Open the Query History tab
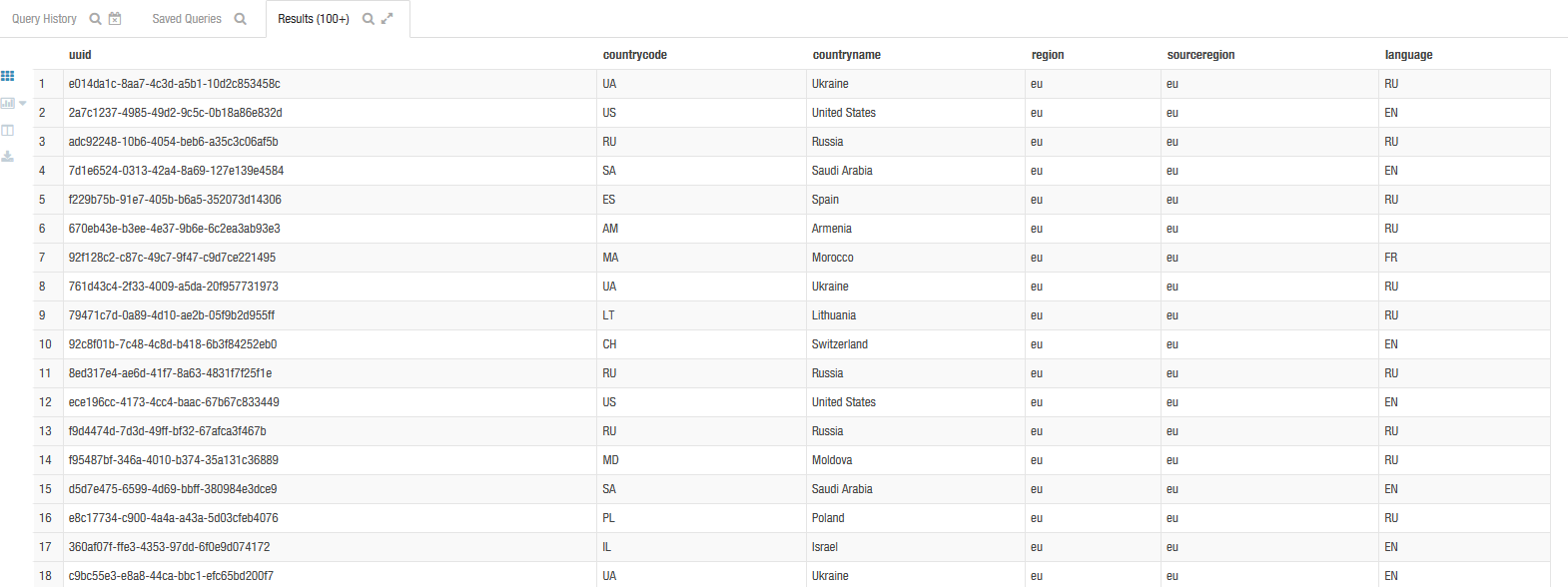This screenshot has width=1568, height=587. pyautogui.click(x=44, y=19)
